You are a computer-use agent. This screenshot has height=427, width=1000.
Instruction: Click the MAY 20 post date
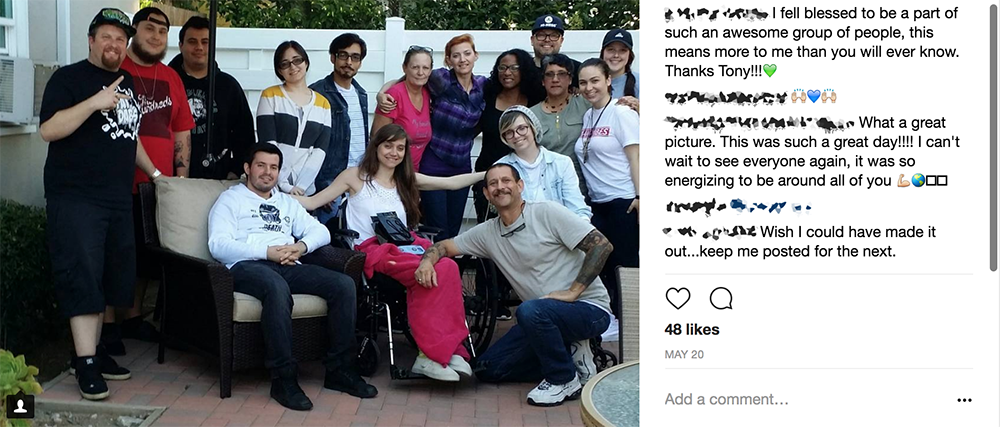[684, 354]
